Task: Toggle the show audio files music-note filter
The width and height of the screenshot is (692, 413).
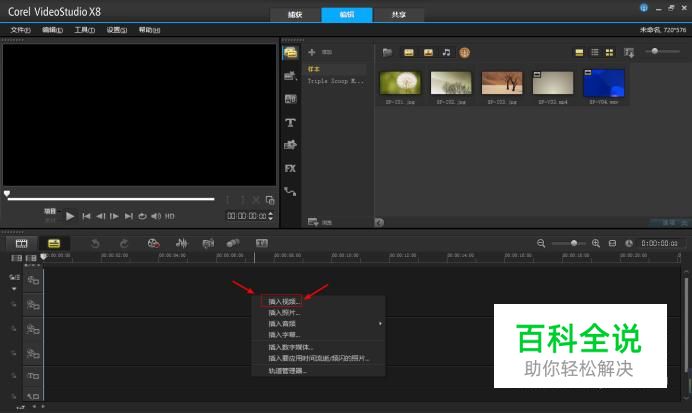Action: pos(446,53)
